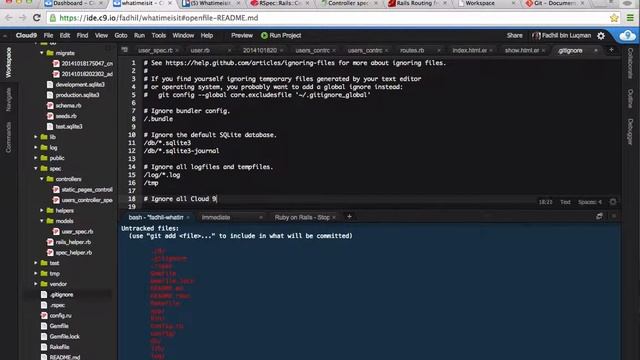
Task: Open Rakefile in file tree
Action: (x=59, y=347)
